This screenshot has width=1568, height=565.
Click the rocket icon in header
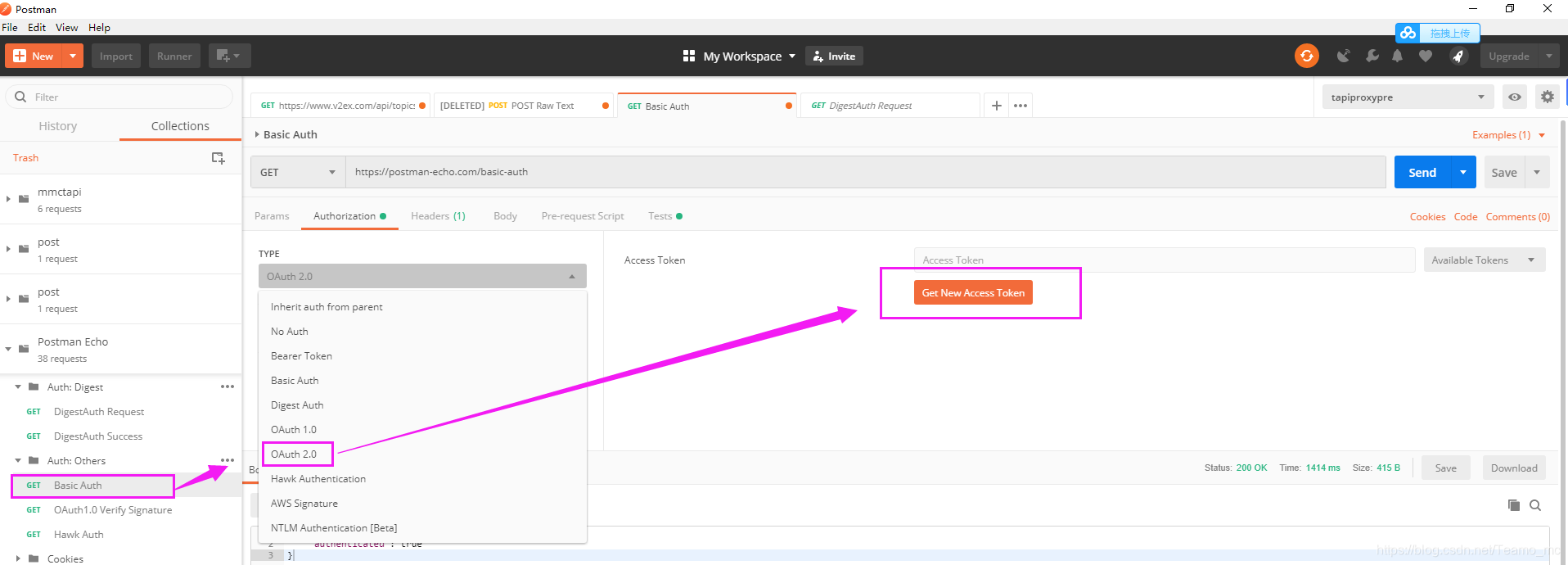click(x=1458, y=56)
